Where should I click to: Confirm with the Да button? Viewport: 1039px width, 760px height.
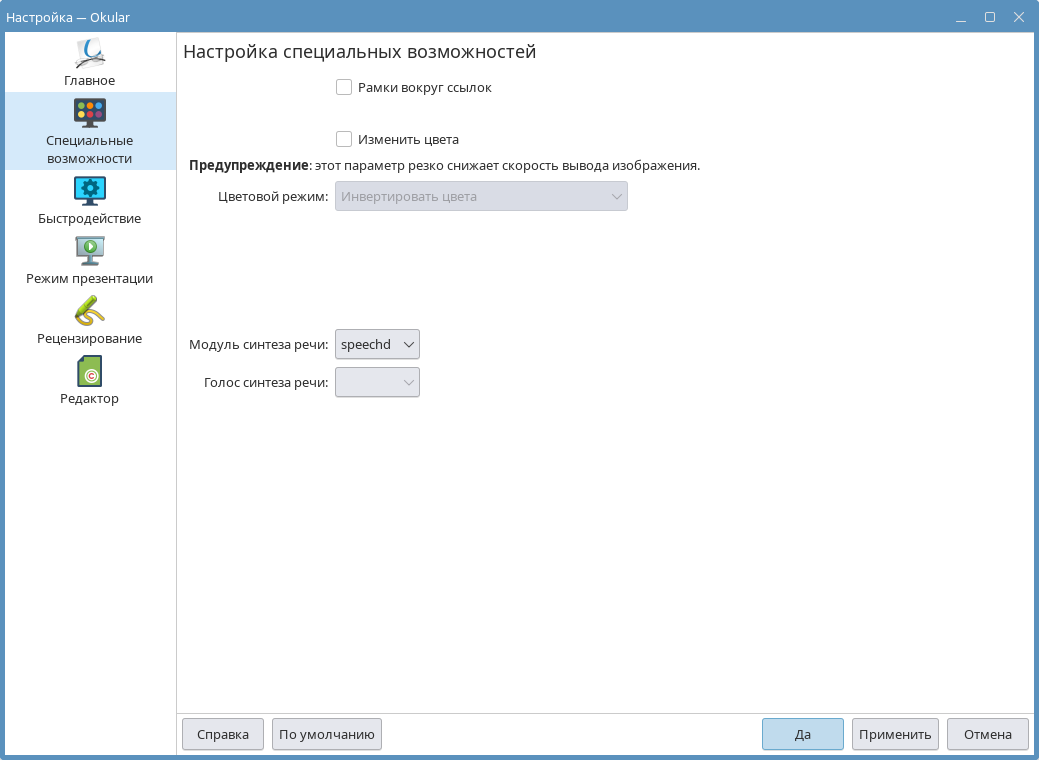[802, 734]
